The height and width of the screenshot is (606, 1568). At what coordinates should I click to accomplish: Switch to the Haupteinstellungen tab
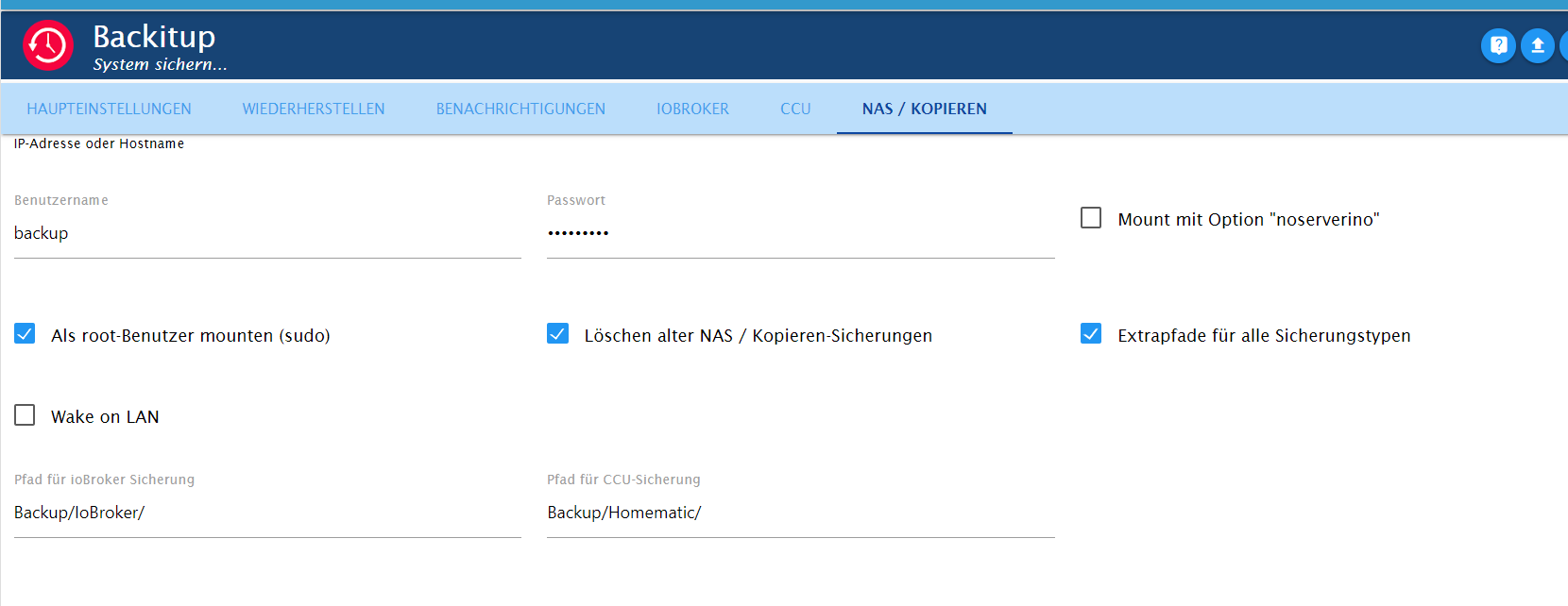coord(109,109)
